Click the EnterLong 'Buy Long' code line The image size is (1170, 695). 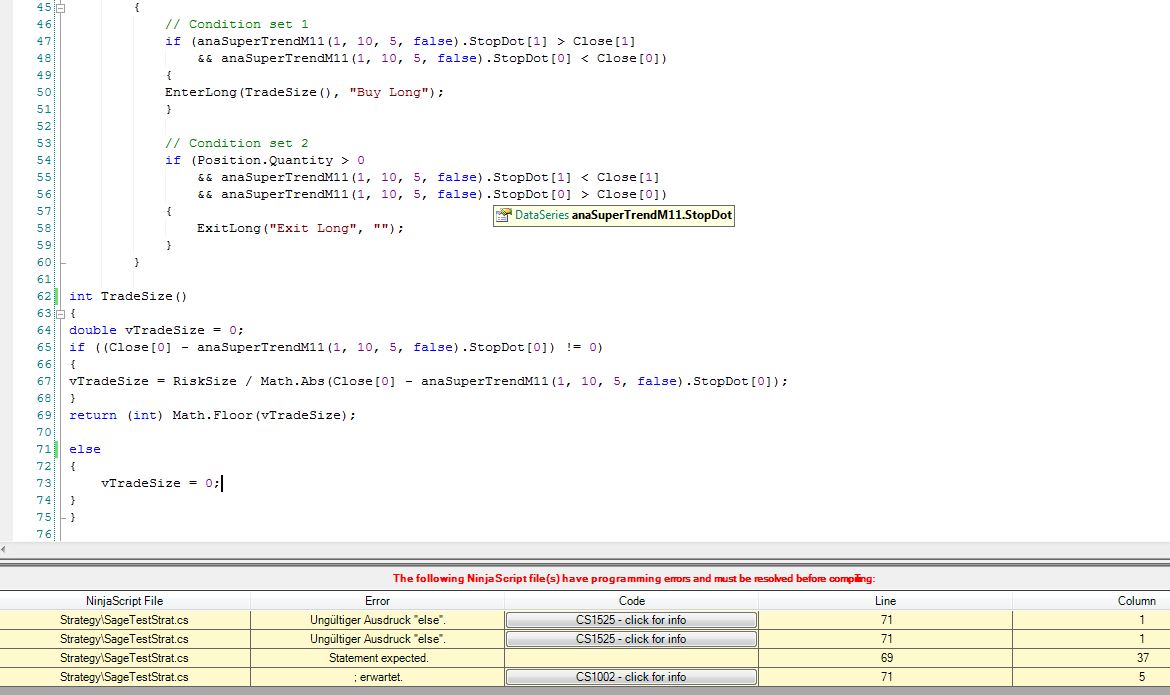304,93
